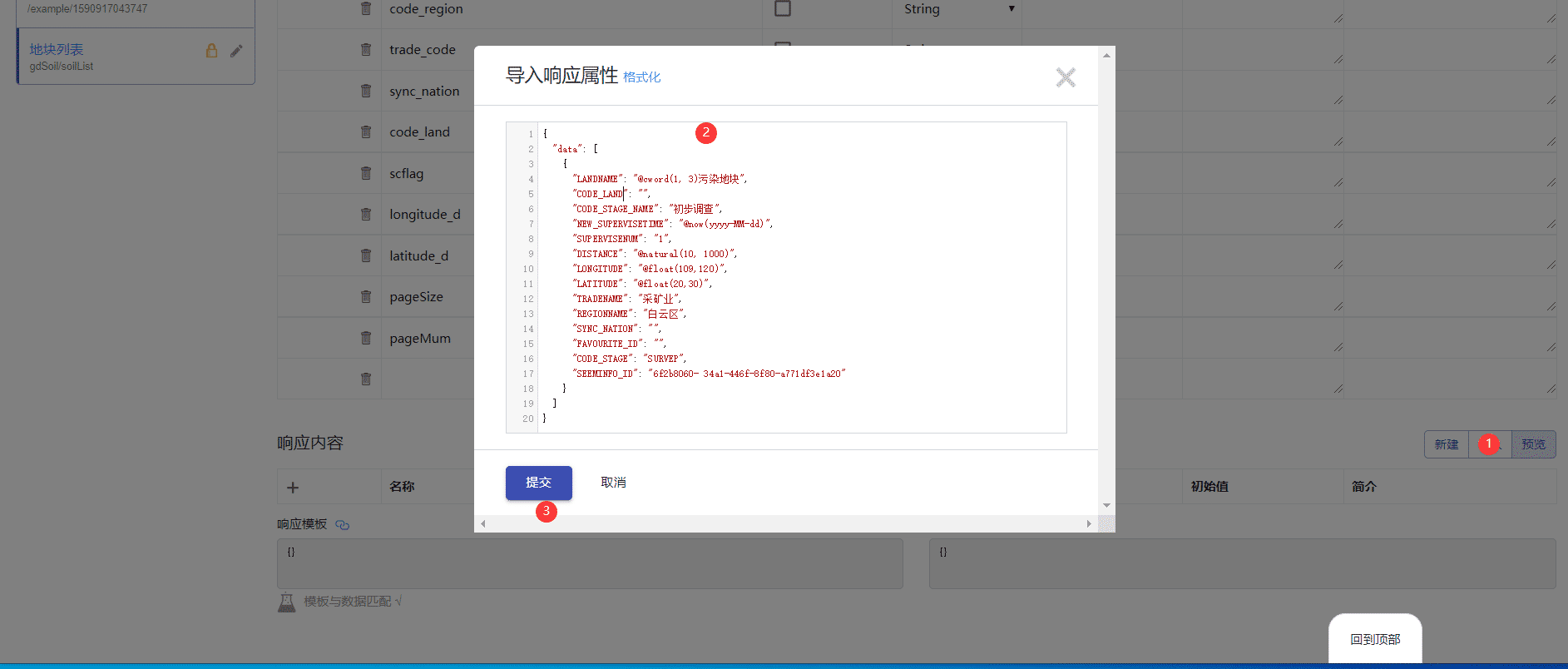Click the plus icon in response table header
Screen dimensions: 1568x669
[293, 488]
